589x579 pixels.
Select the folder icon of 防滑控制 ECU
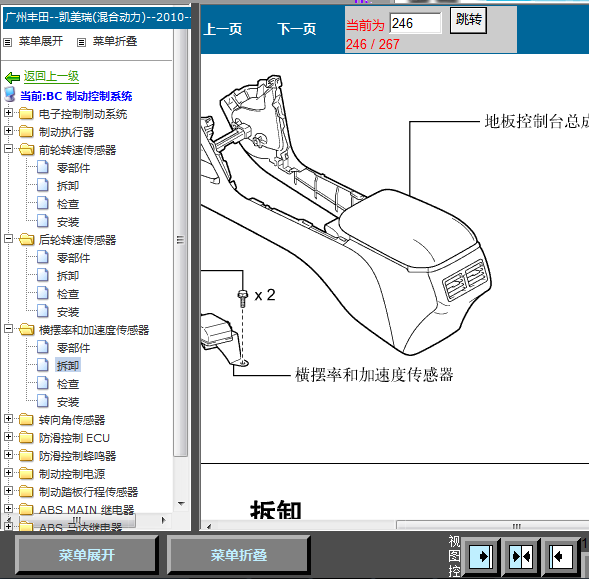click(26, 437)
